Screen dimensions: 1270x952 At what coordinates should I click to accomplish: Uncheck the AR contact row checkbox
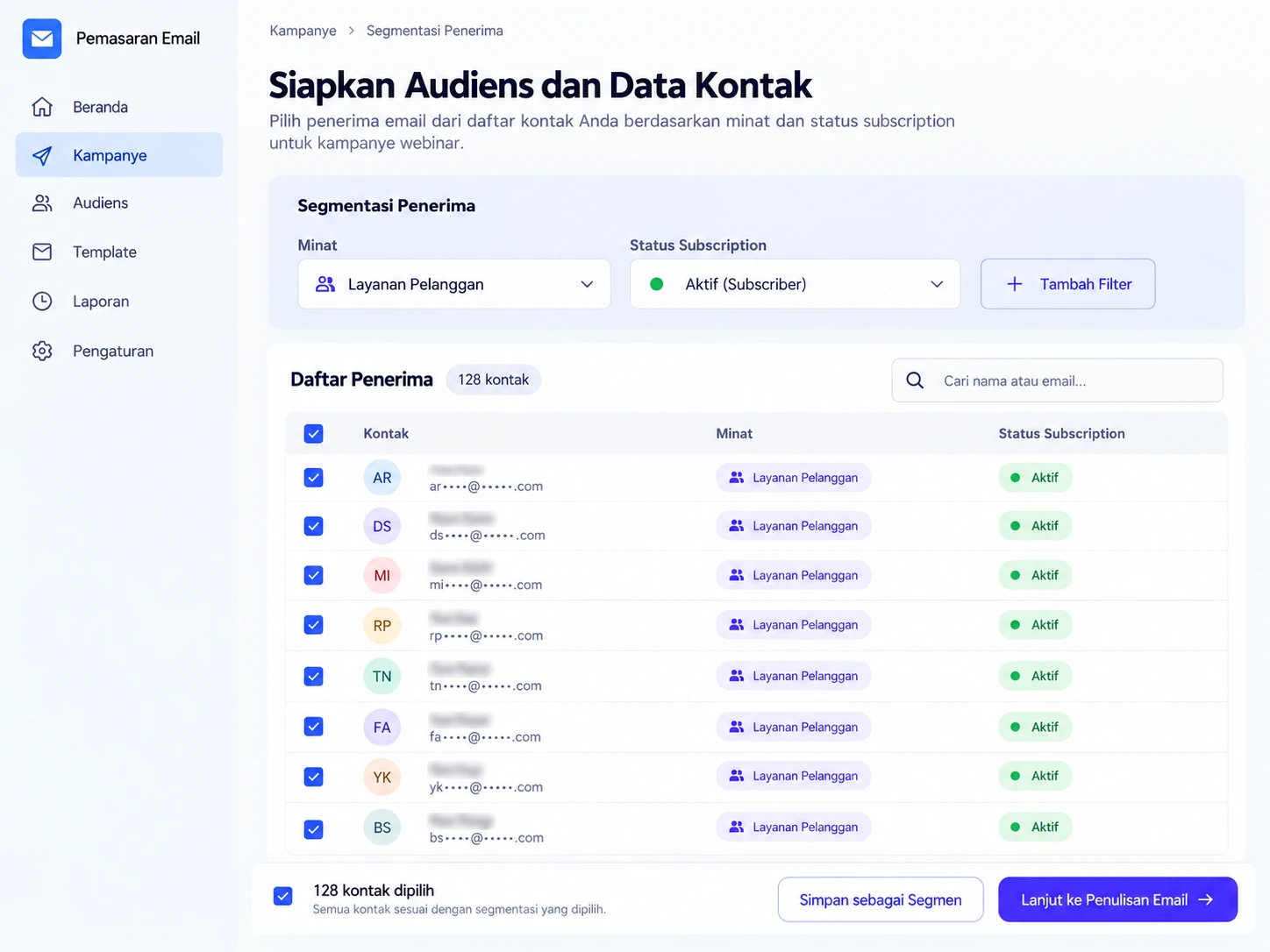point(313,478)
